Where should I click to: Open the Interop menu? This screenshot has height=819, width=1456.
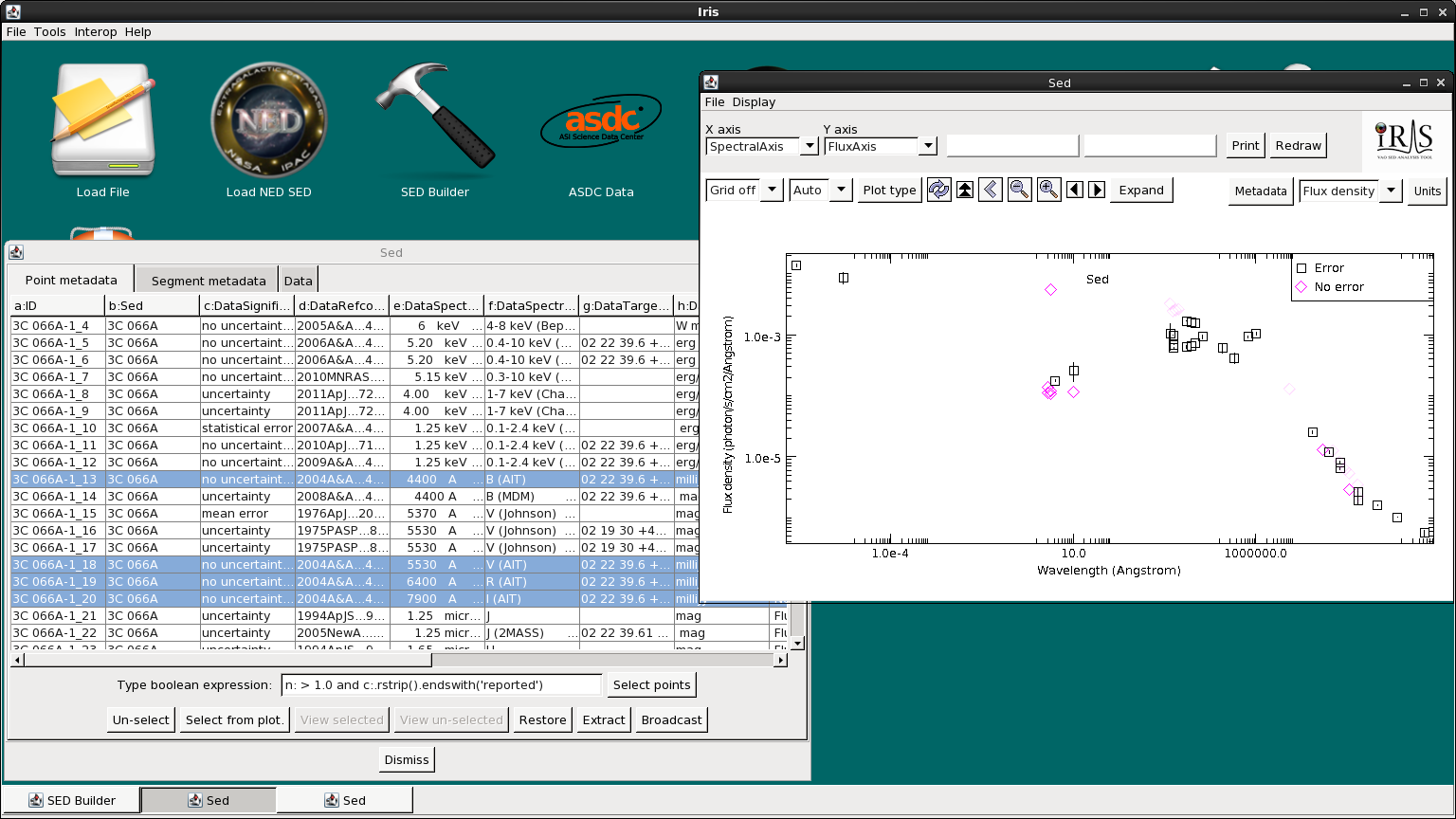96,31
